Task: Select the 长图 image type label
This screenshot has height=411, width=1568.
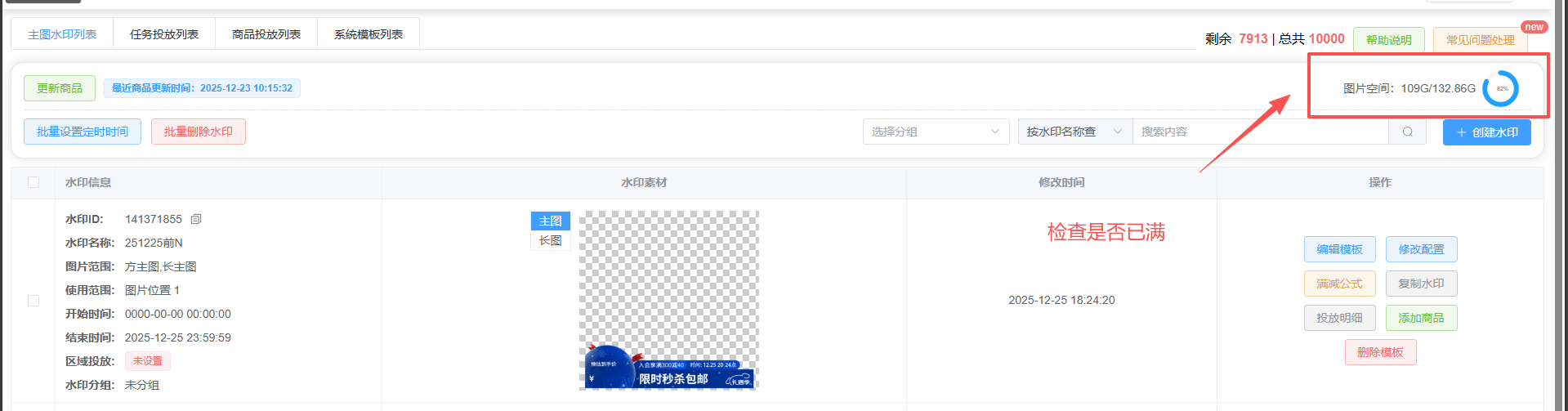Action: pos(550,241)
